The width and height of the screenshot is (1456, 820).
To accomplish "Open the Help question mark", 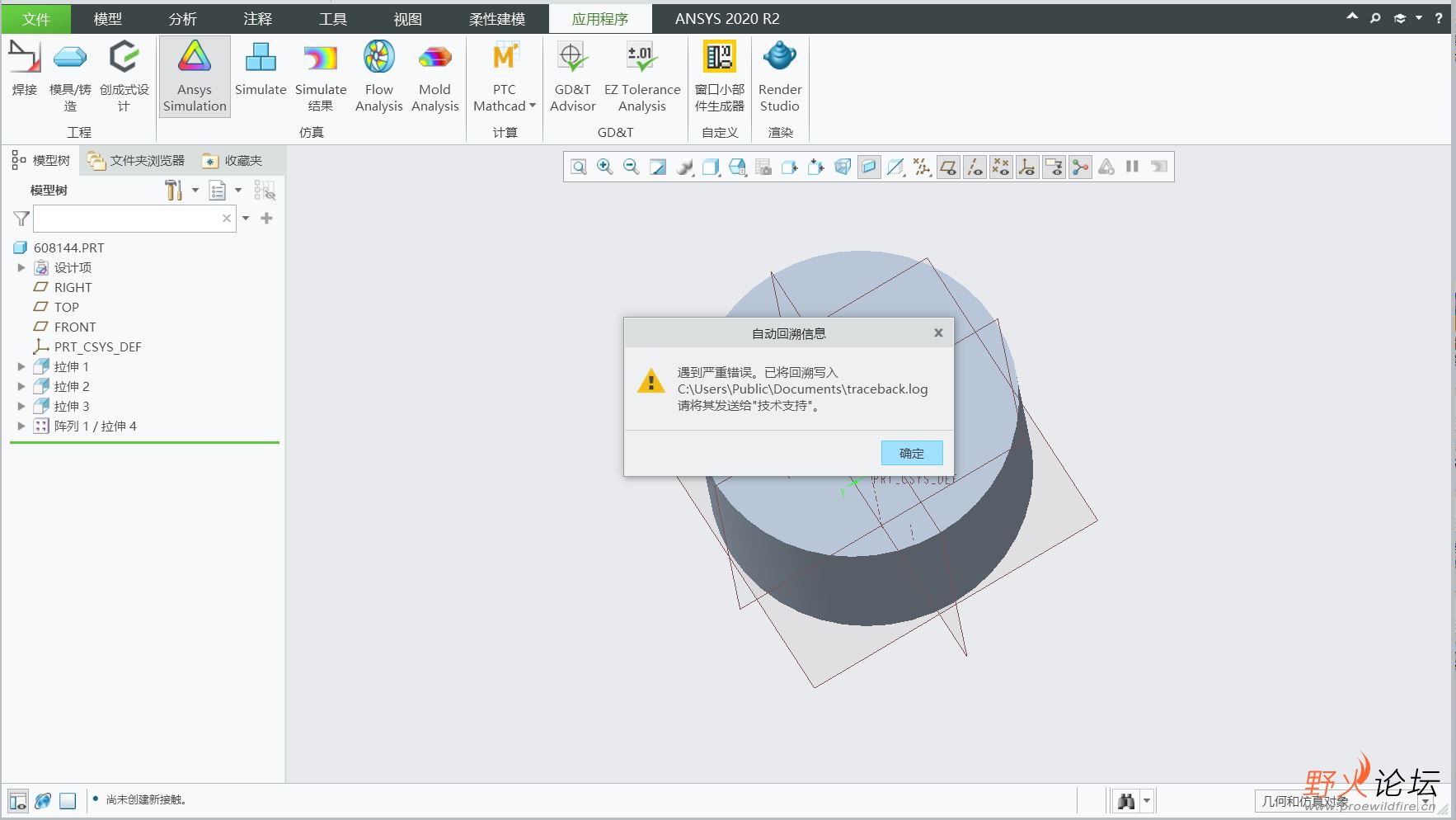I will (1439, 18).
